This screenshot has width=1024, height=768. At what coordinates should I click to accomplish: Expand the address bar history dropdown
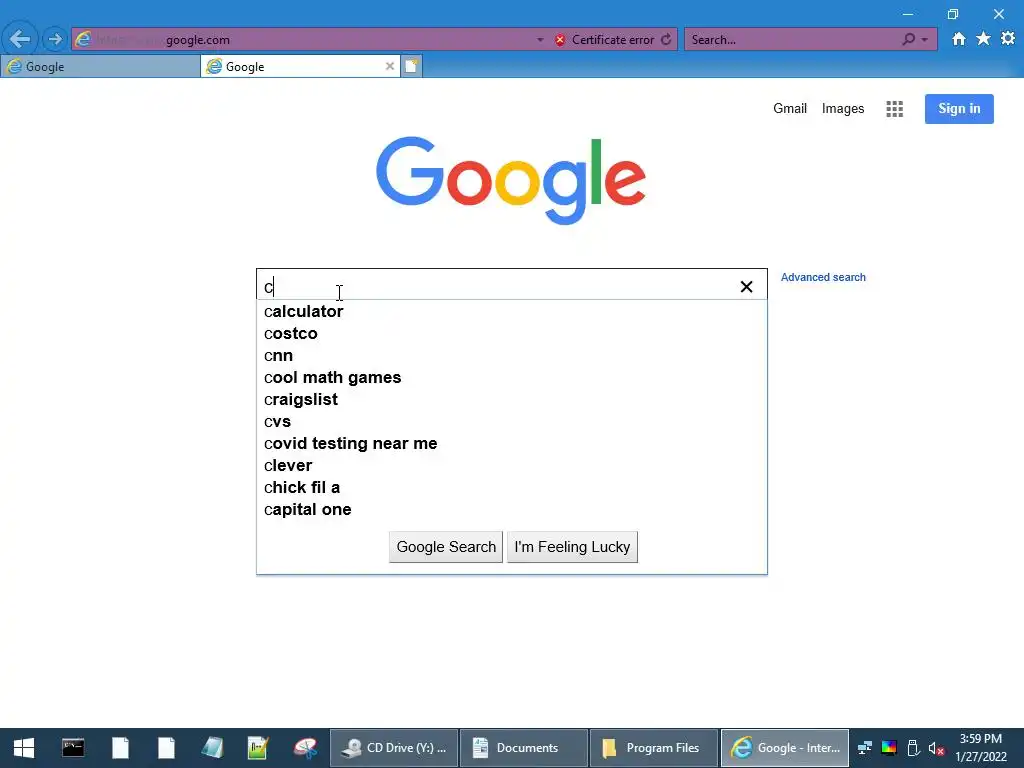click(x=540, y=40)
